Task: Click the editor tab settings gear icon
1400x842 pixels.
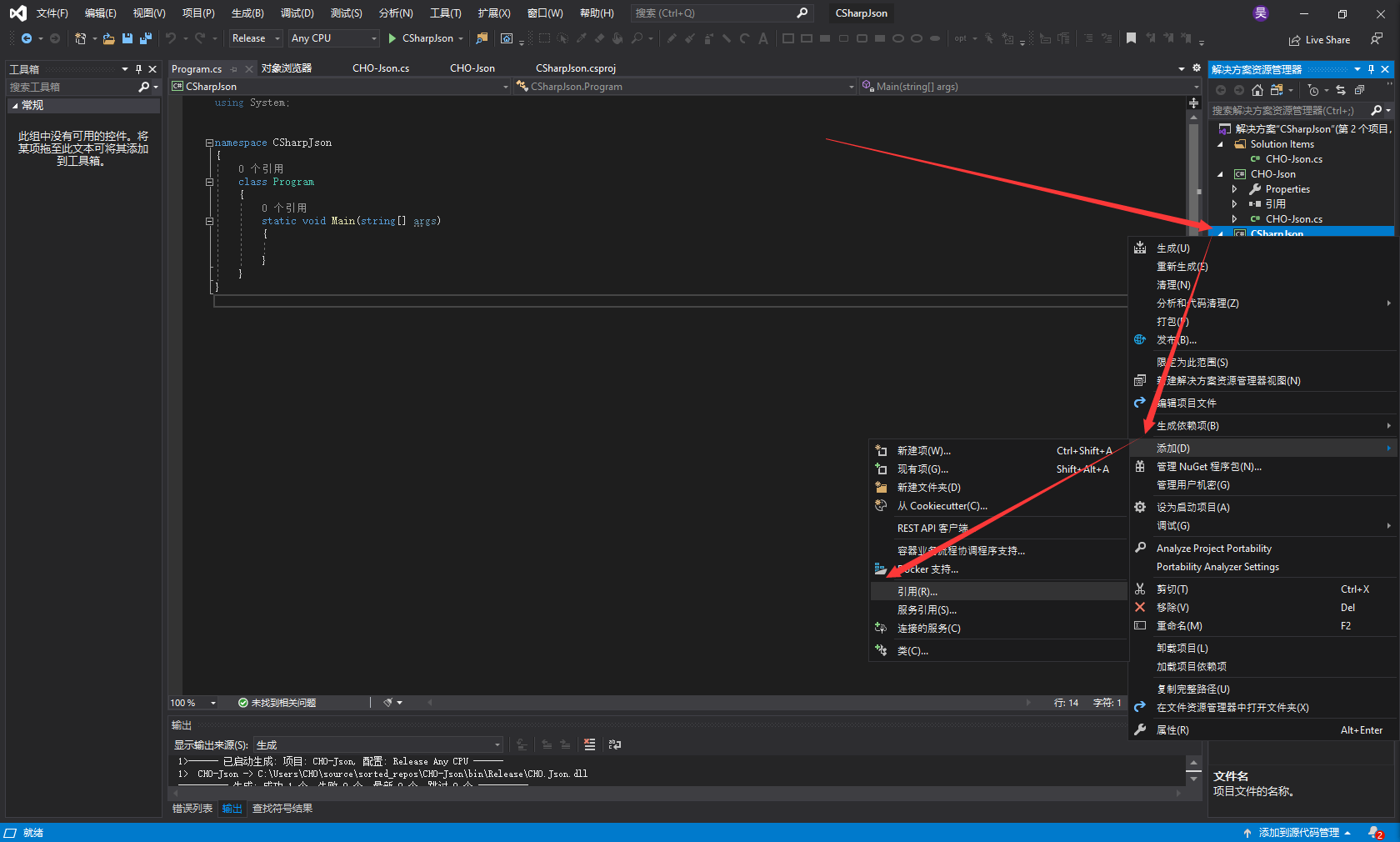Action: click(1197, 68)
